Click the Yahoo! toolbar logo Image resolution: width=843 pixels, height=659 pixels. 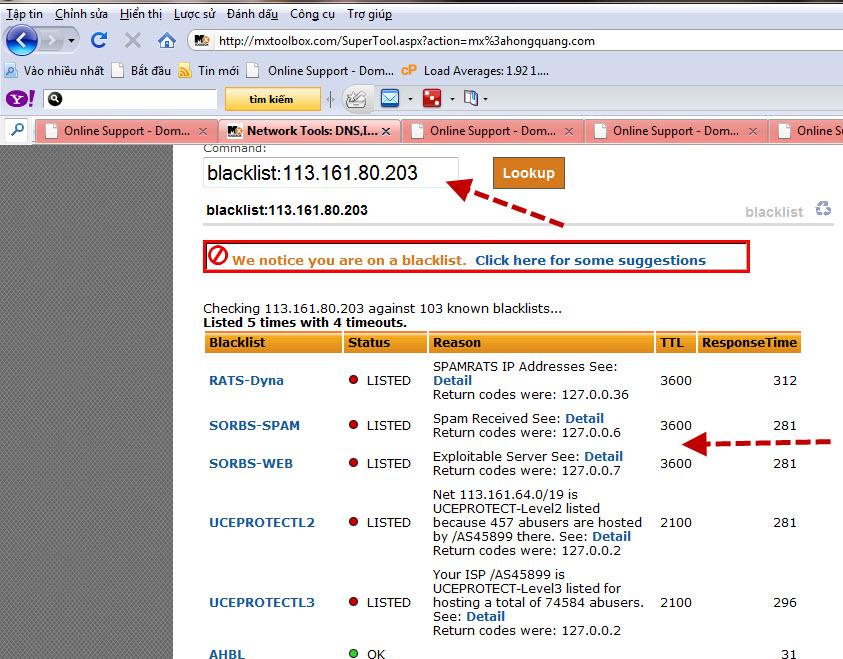tap(20, 99)
